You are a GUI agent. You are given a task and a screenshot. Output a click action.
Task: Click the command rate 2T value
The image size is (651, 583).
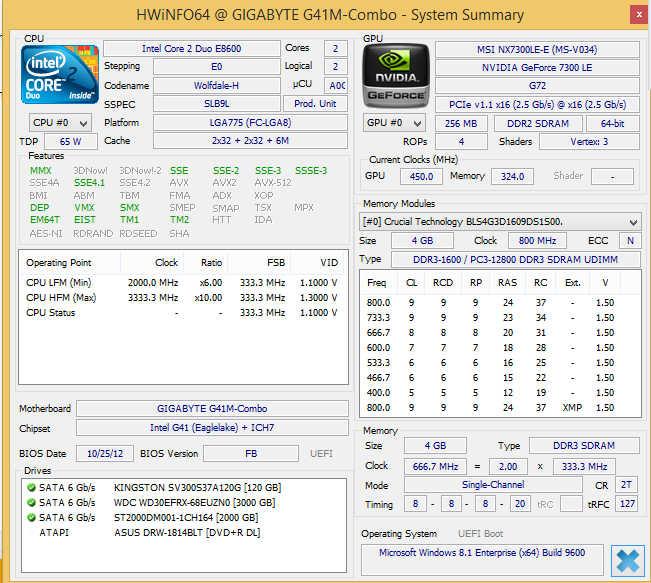click(x=627, y=485)
